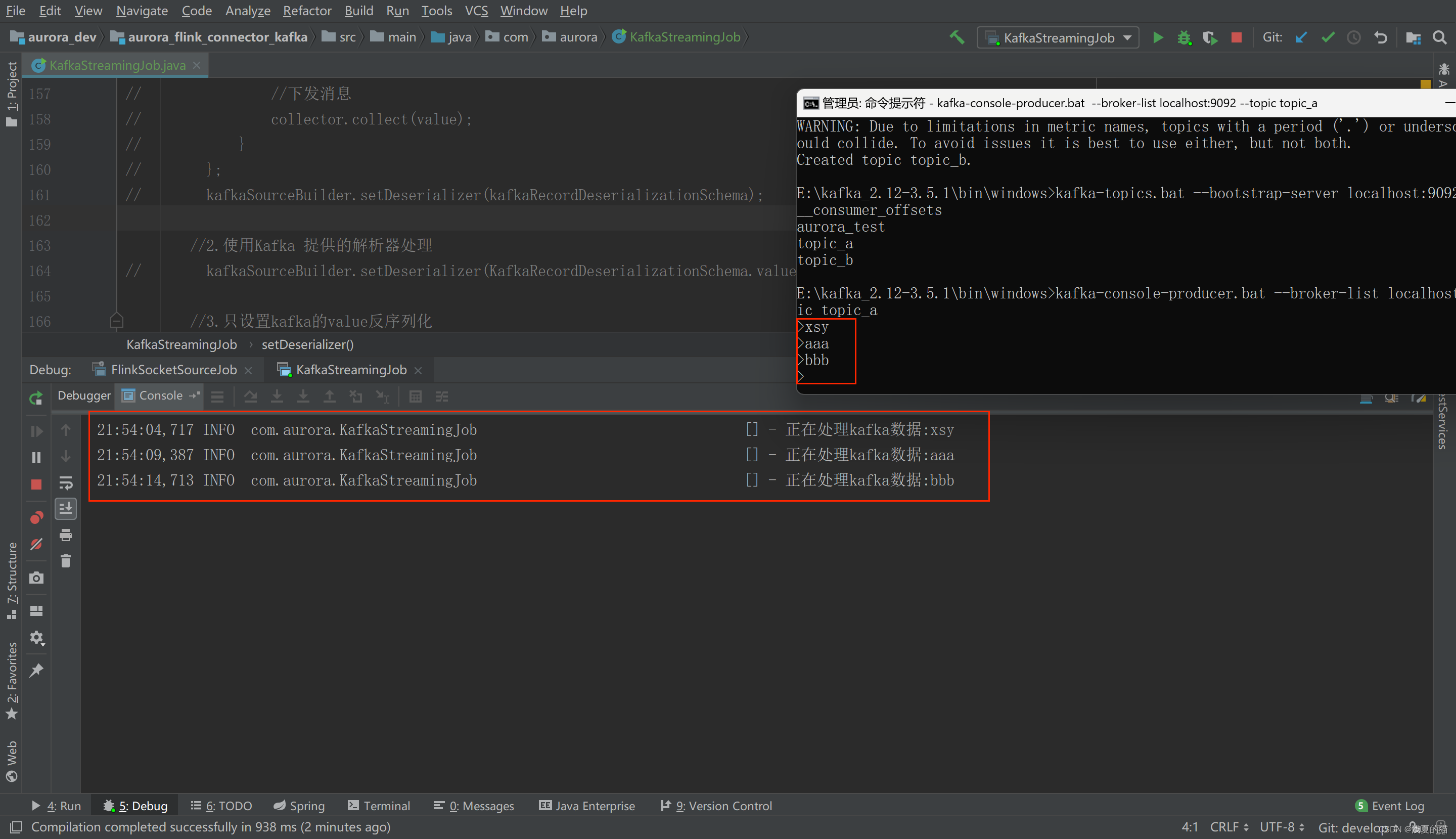
Task: Click the green Run button in toolbar
Action: click(x=1158, y=37)
